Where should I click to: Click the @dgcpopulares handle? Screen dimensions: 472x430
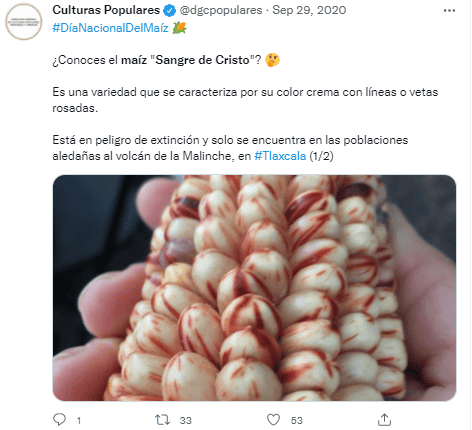pos(221,10)
